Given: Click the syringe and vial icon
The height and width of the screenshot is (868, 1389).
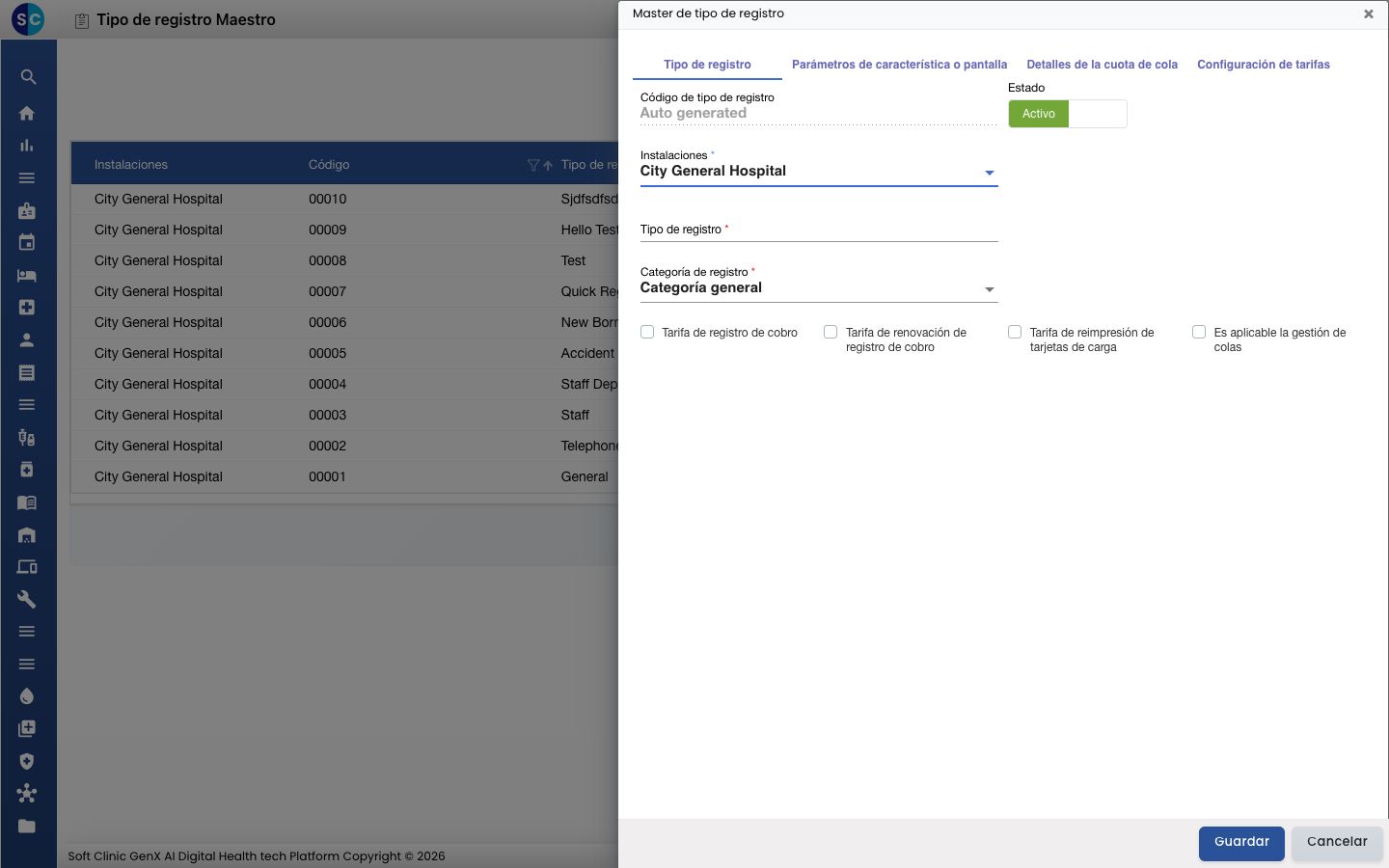Looking at the screenshot, I should [x=27, y=438].
